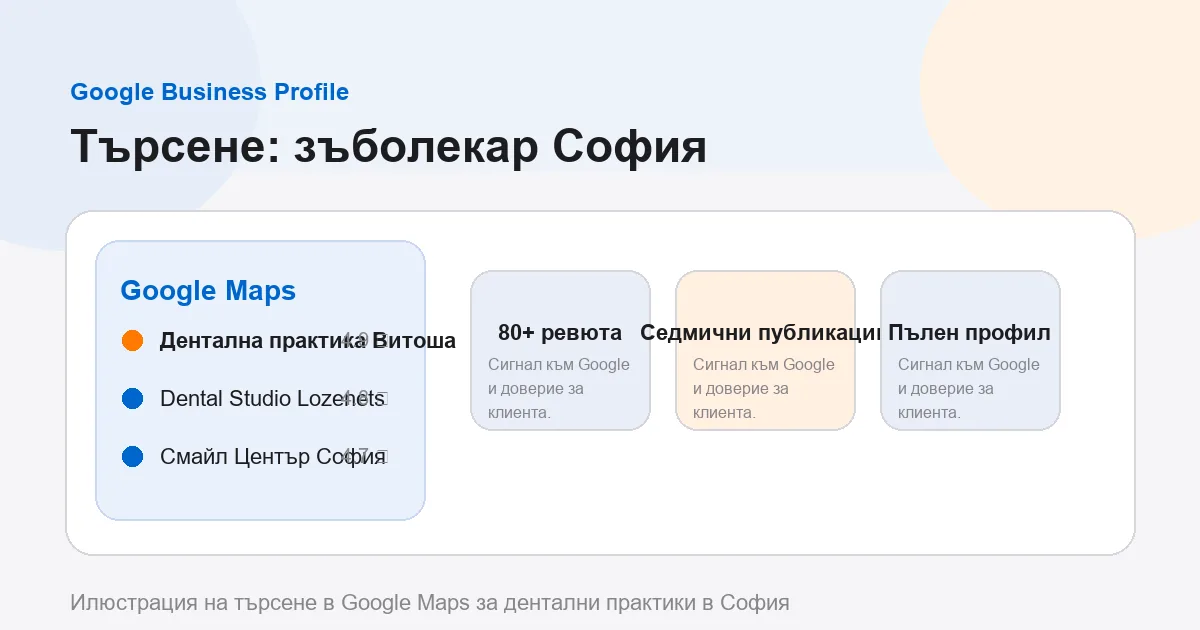Click the bottom blue marker in the results panel
This screenshot has height=630, width=1200.
(x=134, y=456)
